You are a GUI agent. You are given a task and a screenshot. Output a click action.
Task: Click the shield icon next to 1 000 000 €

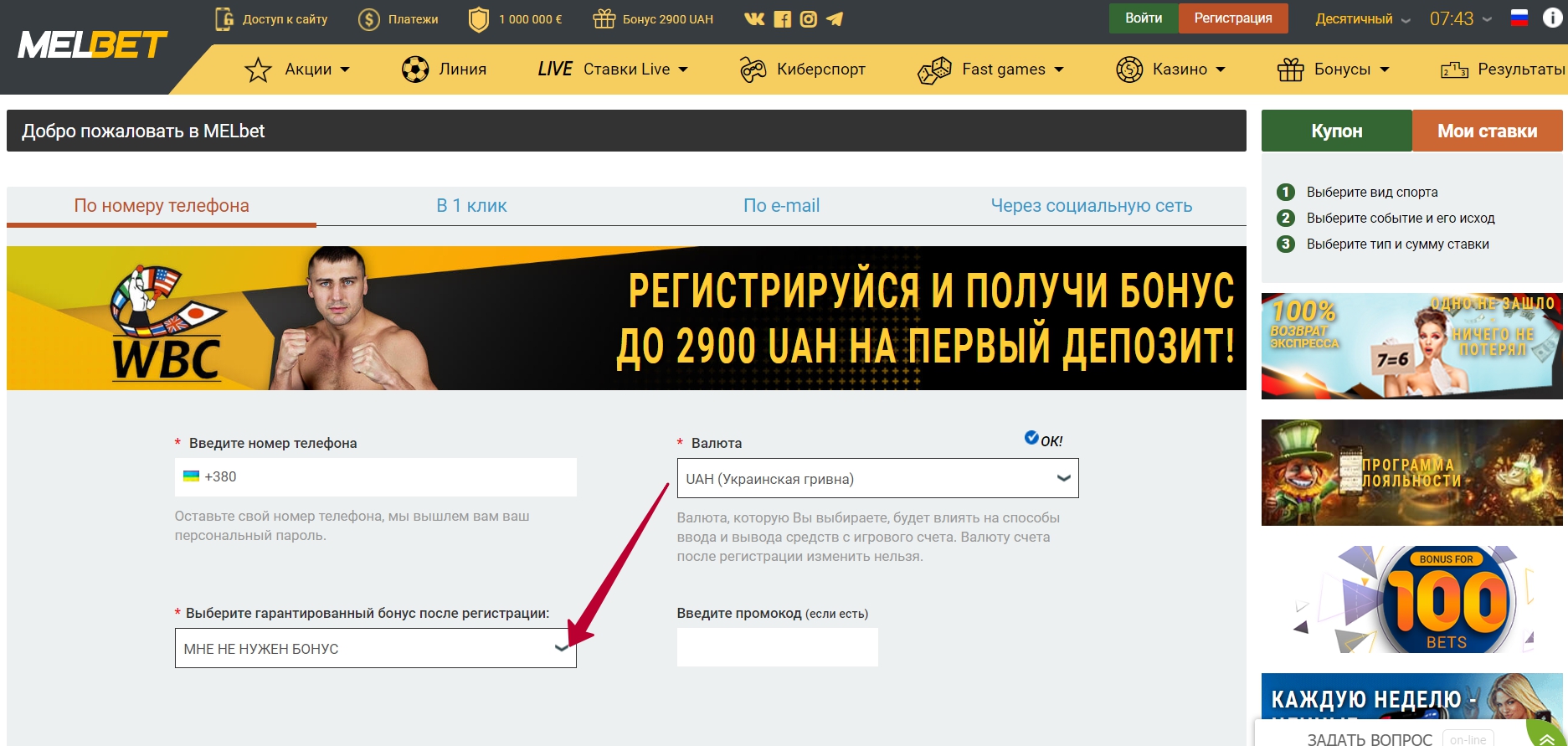[x=478, y=19]
